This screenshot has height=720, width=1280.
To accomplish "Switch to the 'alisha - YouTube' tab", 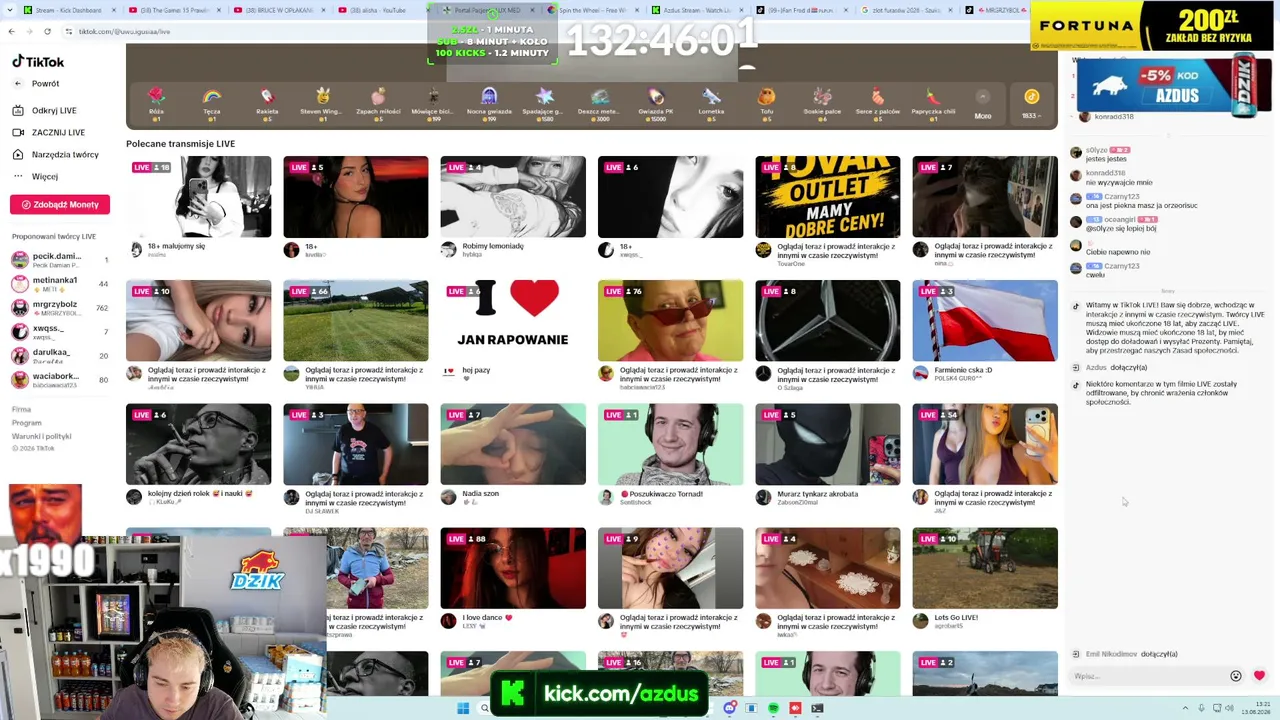I will [378, 10].
